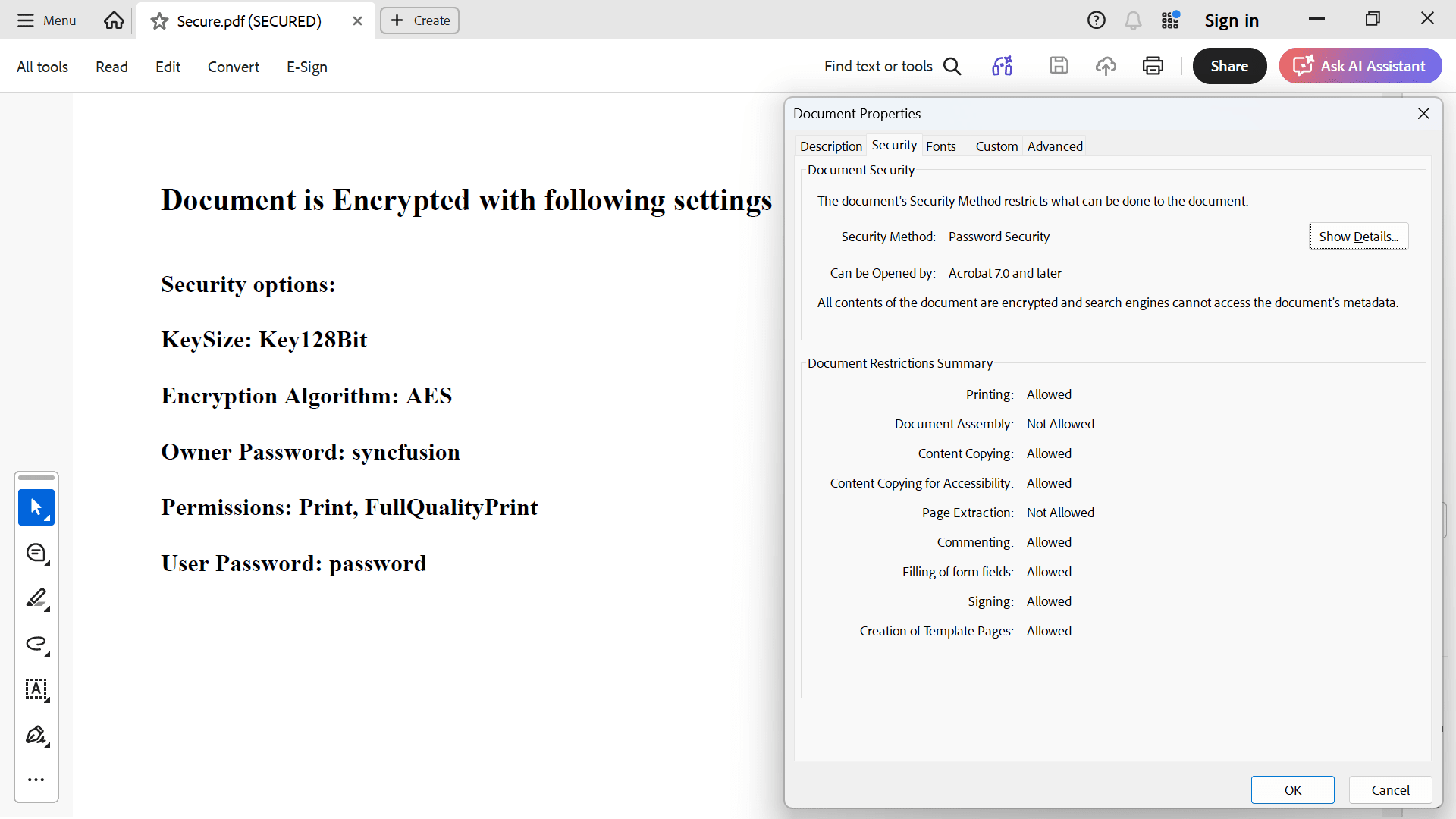Switch to the Custom tab
1456x819 pixels.
point(996,146)
